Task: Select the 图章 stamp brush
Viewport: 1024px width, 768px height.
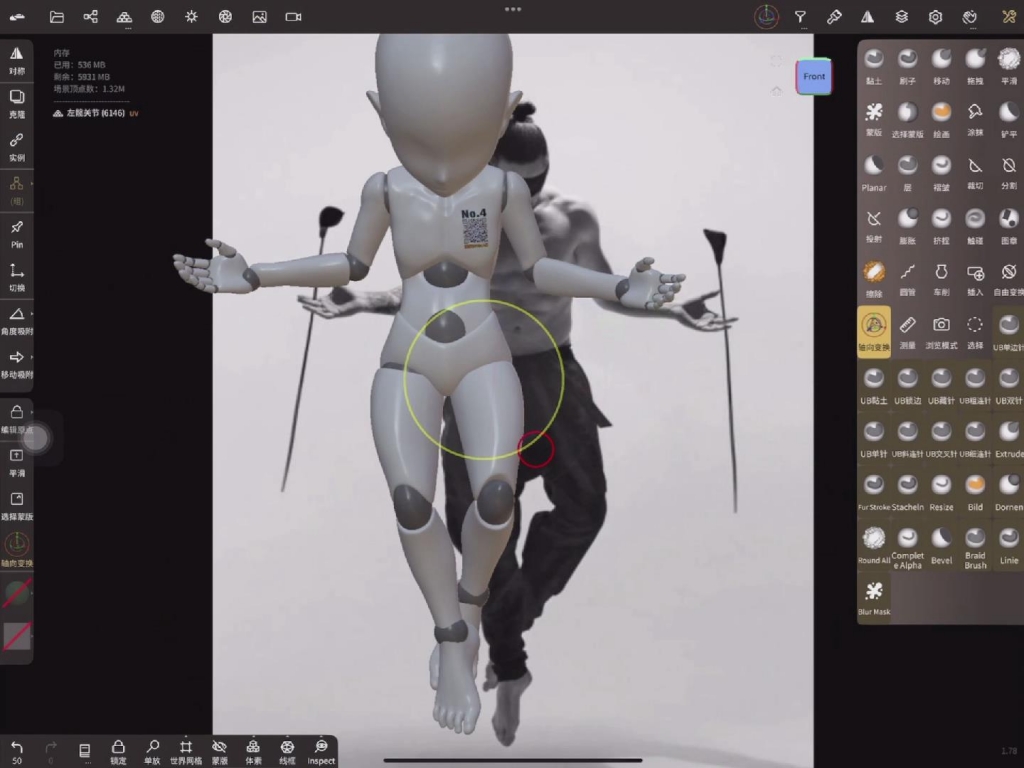Action: [1009, 226]
